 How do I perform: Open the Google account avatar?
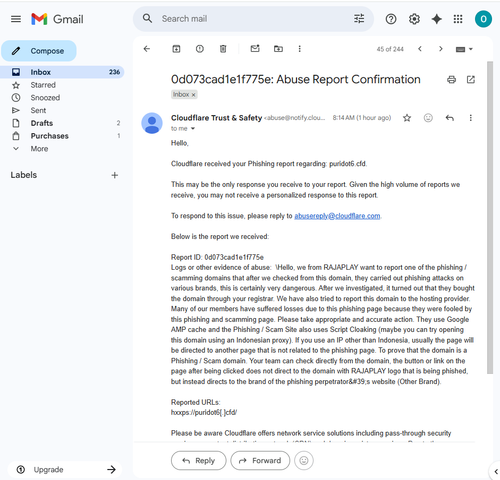tap(483, 19)
